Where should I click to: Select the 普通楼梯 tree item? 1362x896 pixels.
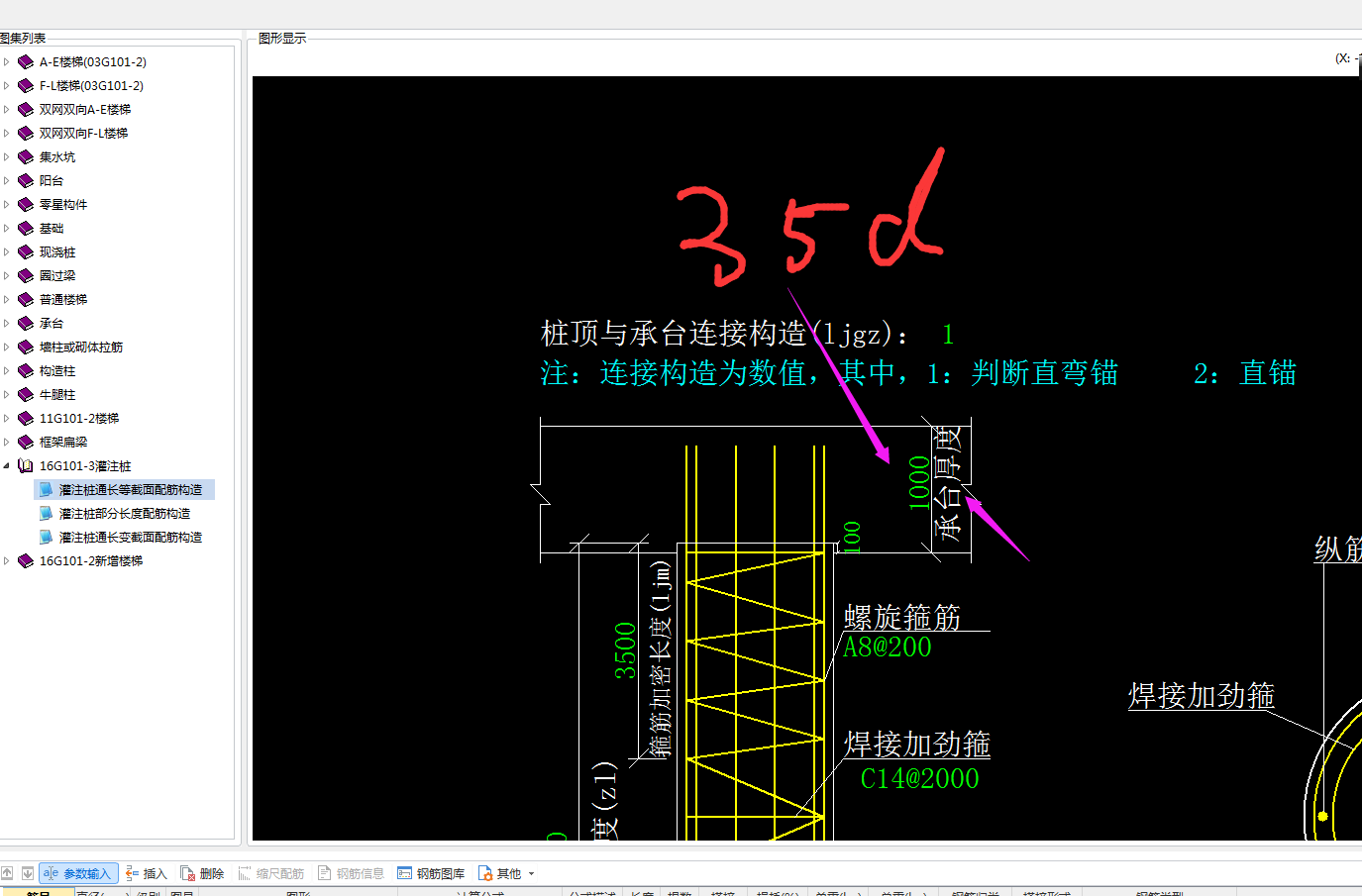(x=63, y=299)
